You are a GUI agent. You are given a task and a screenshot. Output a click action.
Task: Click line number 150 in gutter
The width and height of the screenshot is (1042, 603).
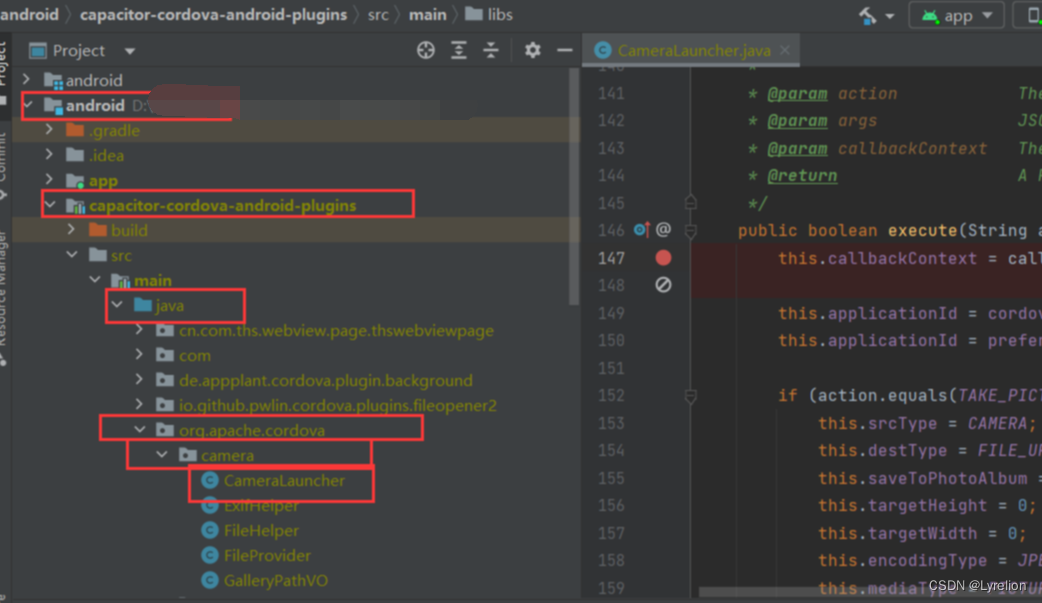click(x=611, y=340)
